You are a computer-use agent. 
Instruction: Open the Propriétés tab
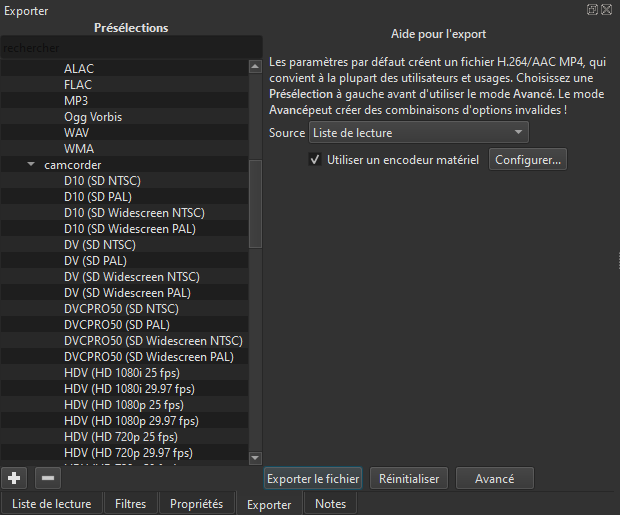tap(197, 504)
